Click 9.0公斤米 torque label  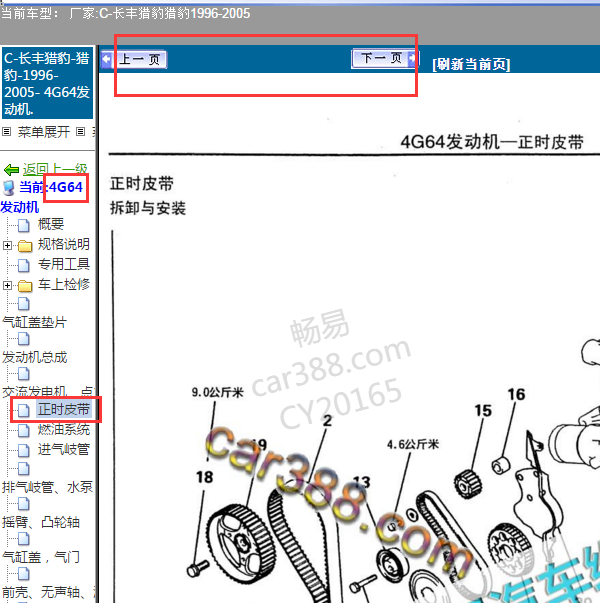pos(218,393)
